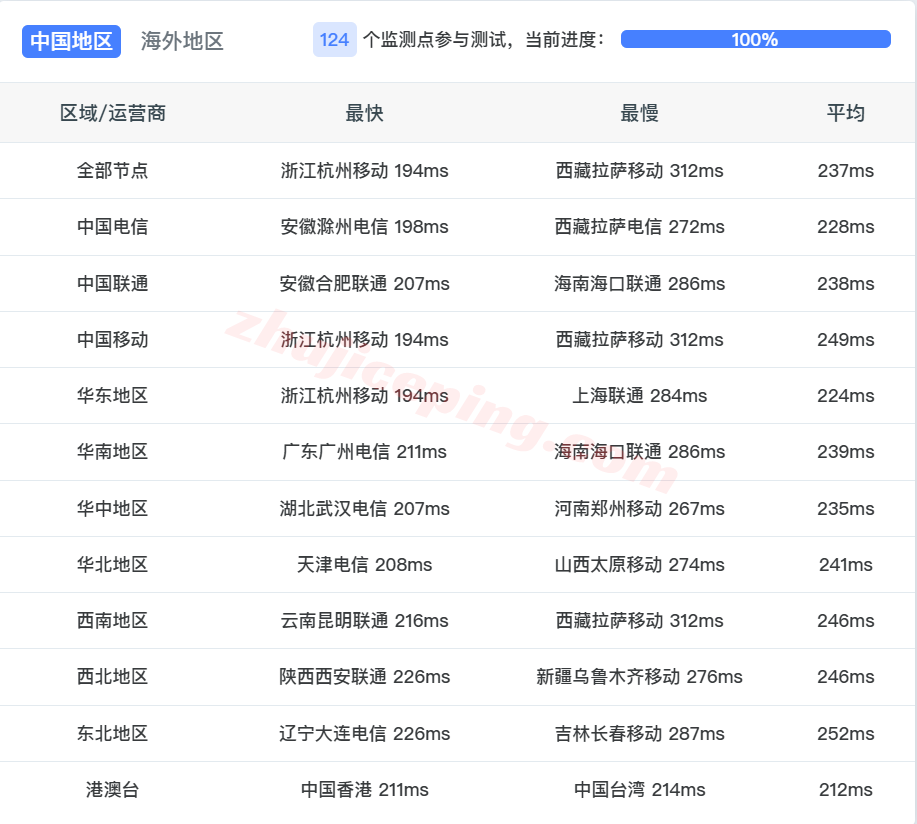Click 中国台湾 214ms cell
917x824 pixels.
pos(639,790)
